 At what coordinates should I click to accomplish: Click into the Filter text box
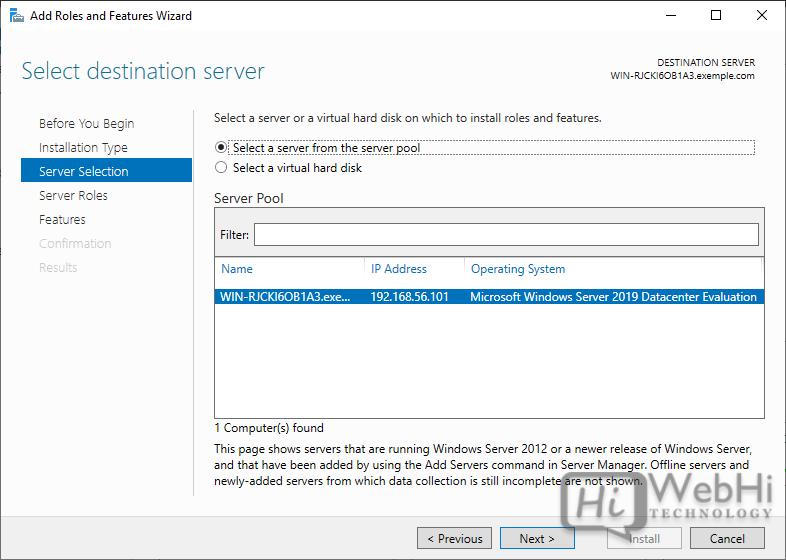coord(505,234)
